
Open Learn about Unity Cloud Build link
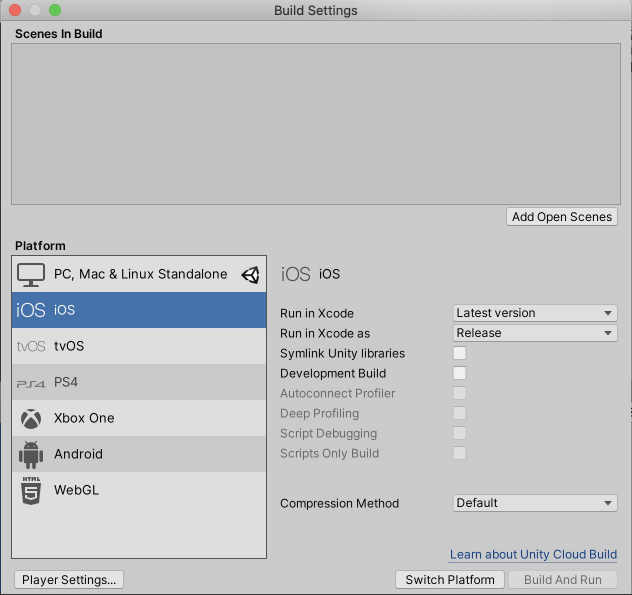pyautogui.click(x=533, y=555)
